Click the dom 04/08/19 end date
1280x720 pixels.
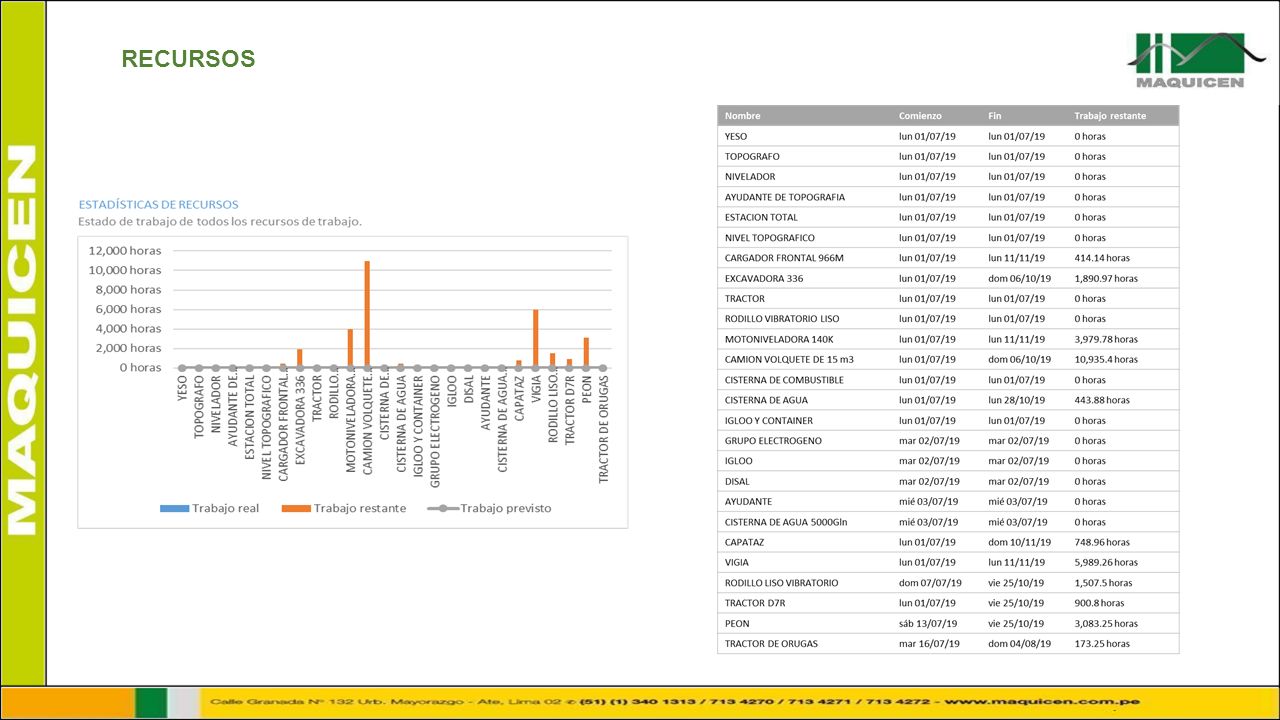pos(1017,643)
